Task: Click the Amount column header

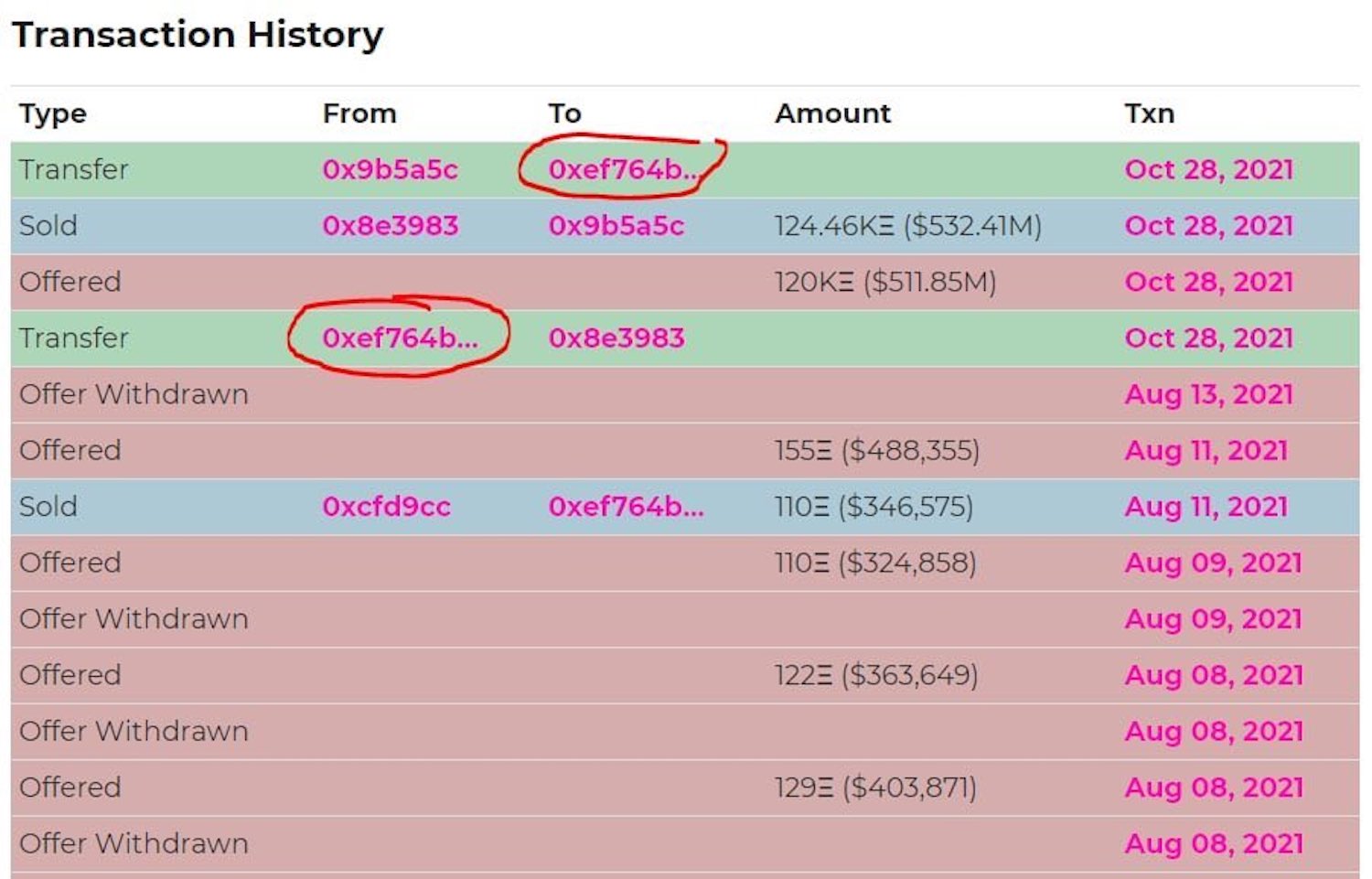Action: click(x=831, y=113)
